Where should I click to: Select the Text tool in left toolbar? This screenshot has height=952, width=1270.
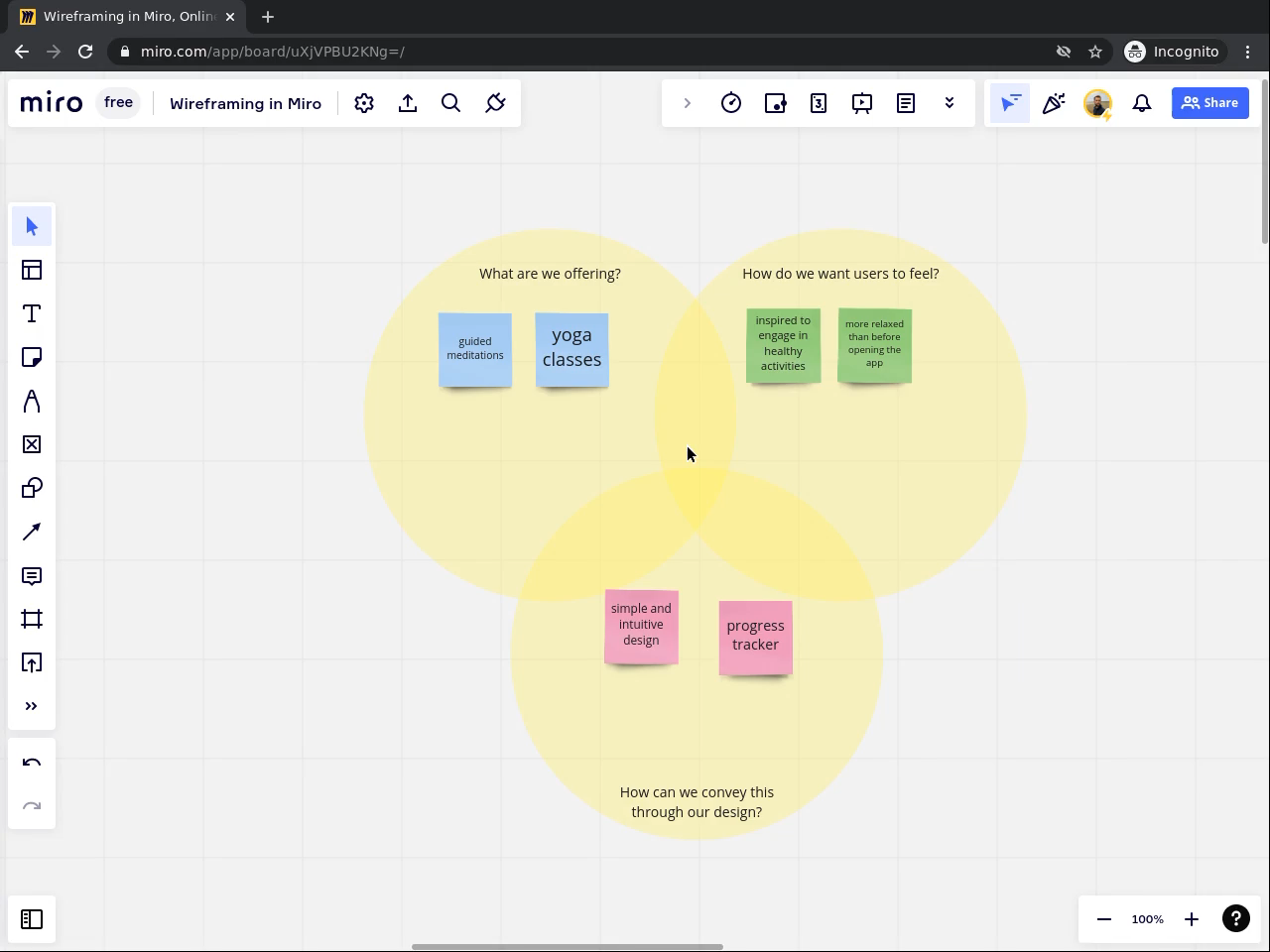click(x=32, y=314)
